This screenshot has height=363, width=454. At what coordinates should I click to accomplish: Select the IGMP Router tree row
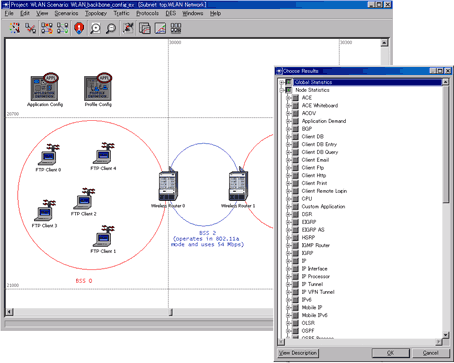(316, 245)
